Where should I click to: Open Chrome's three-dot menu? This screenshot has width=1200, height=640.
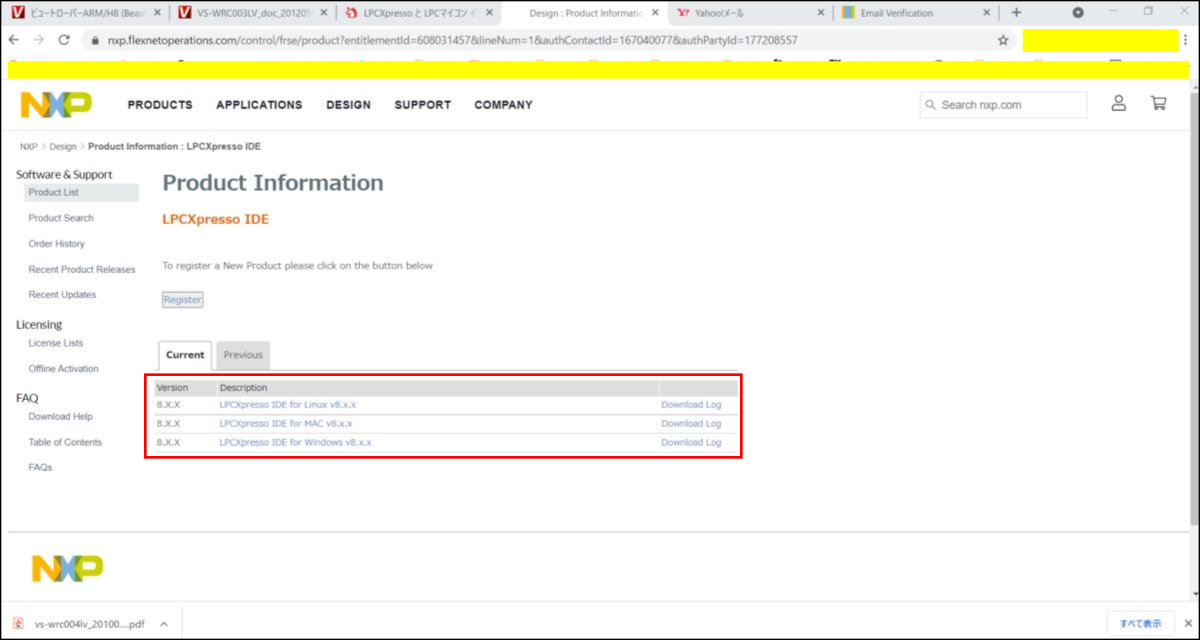[1184, 40]
